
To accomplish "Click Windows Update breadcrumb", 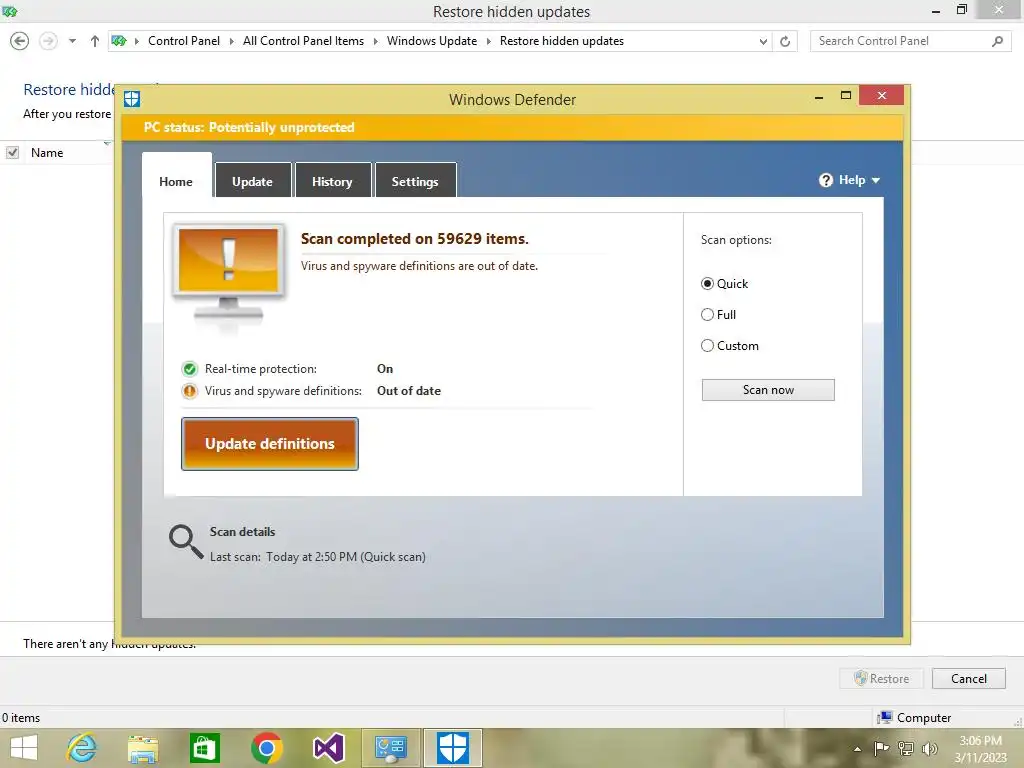I will tap(432, 41).
